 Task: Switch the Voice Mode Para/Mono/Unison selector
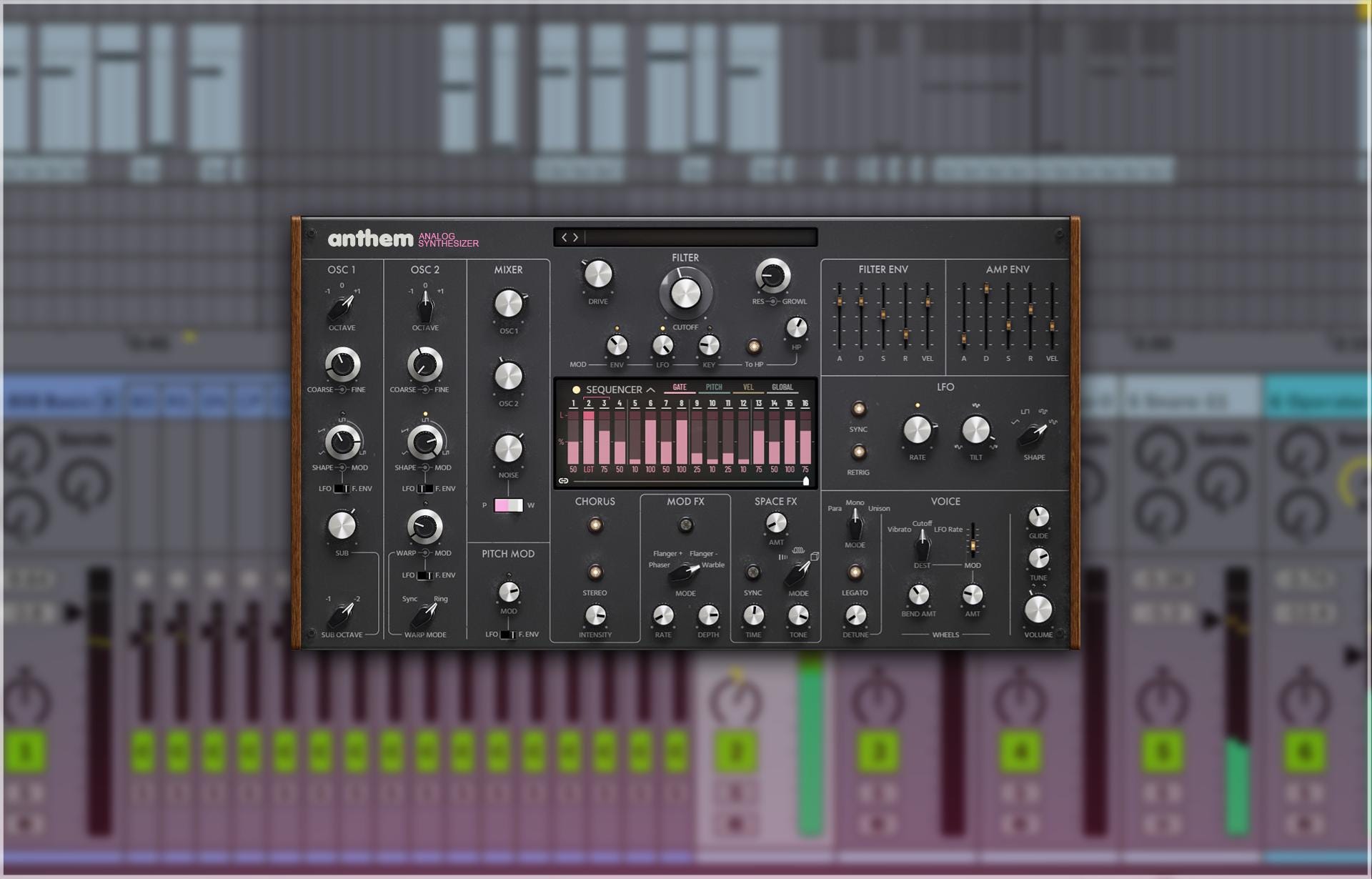click(855, 526)
